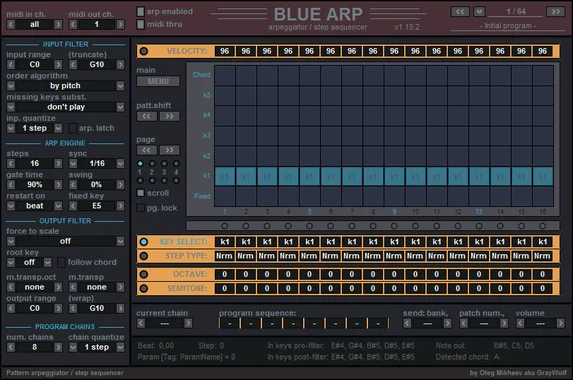Image resolution: width=573 pixels, height=380 pixels.
Task: Go to next page with page arrow
Action: (x=169, y=150)
